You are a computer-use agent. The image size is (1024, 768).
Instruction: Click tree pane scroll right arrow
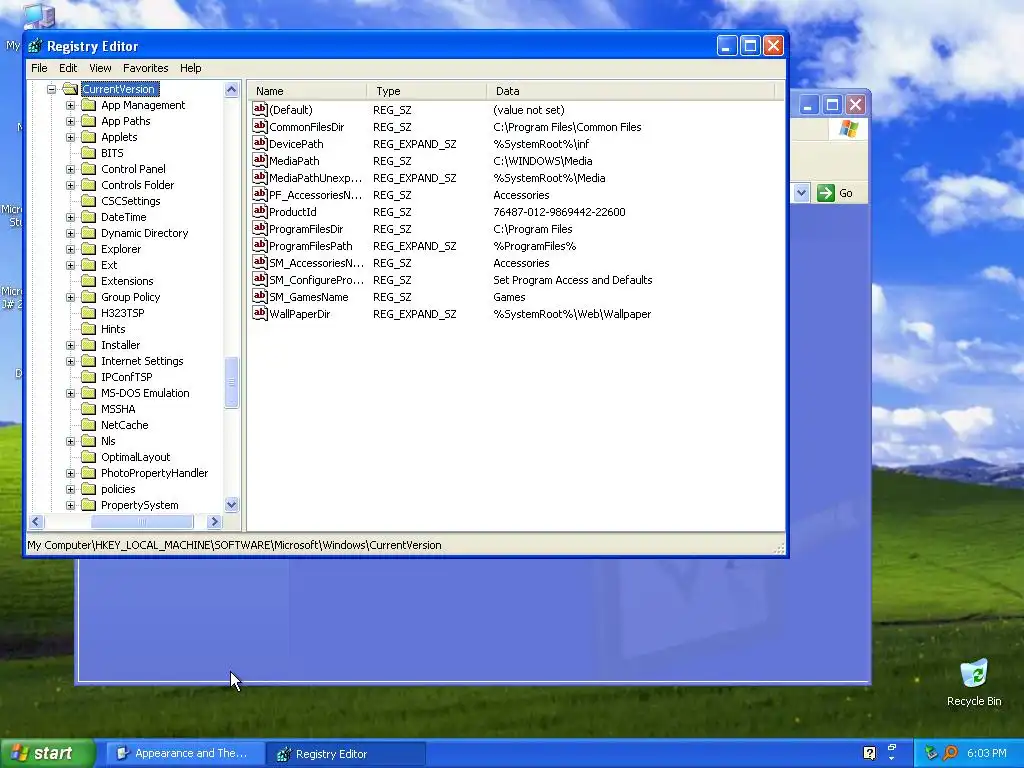[x=214, y=521]
